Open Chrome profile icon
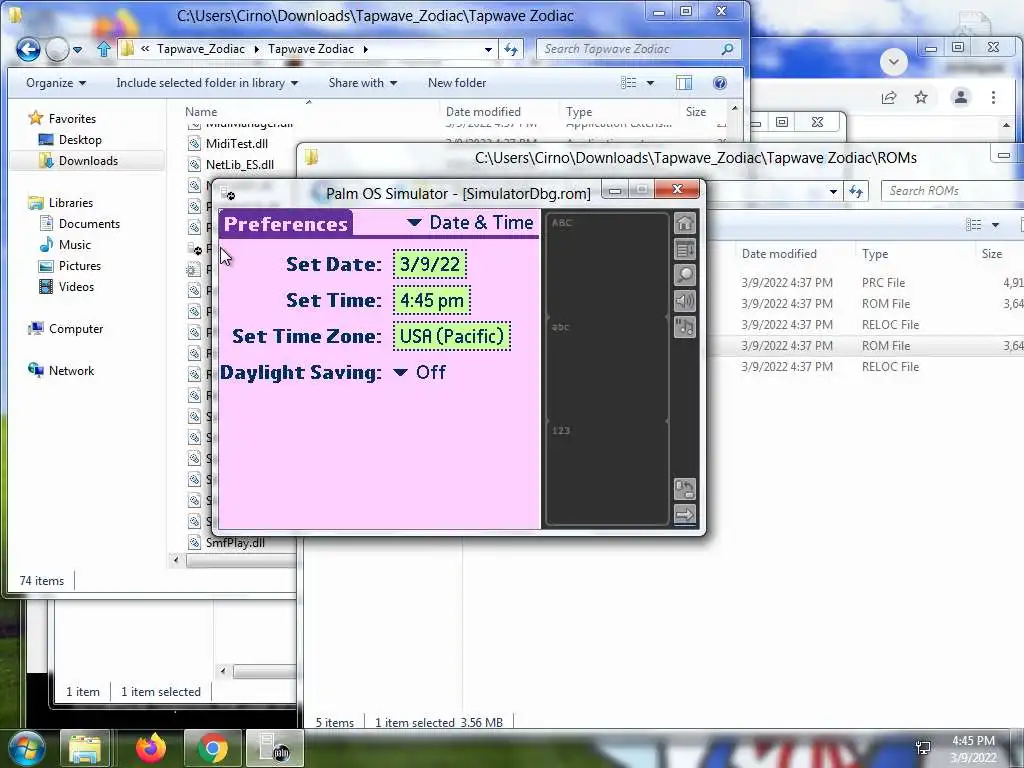The image size is (1024, 768). pyautogui.click(x=961, y=98)
